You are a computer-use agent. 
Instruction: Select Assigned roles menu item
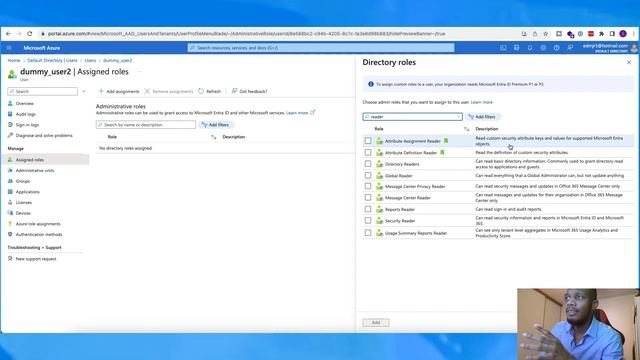pyautogui.click(x=46, y=160)
